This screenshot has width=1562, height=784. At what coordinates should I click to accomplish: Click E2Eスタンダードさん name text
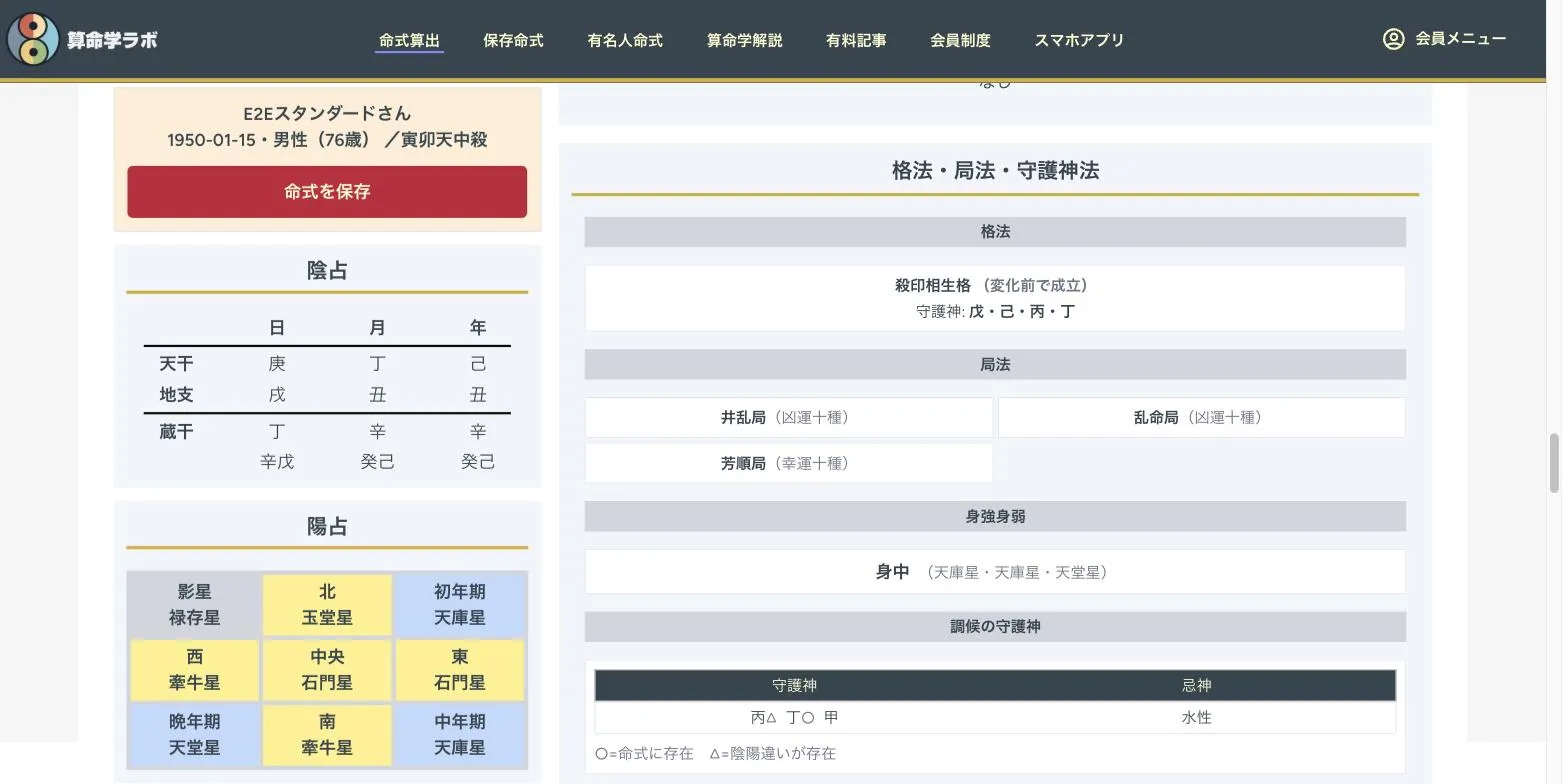[x=327, y=113]
